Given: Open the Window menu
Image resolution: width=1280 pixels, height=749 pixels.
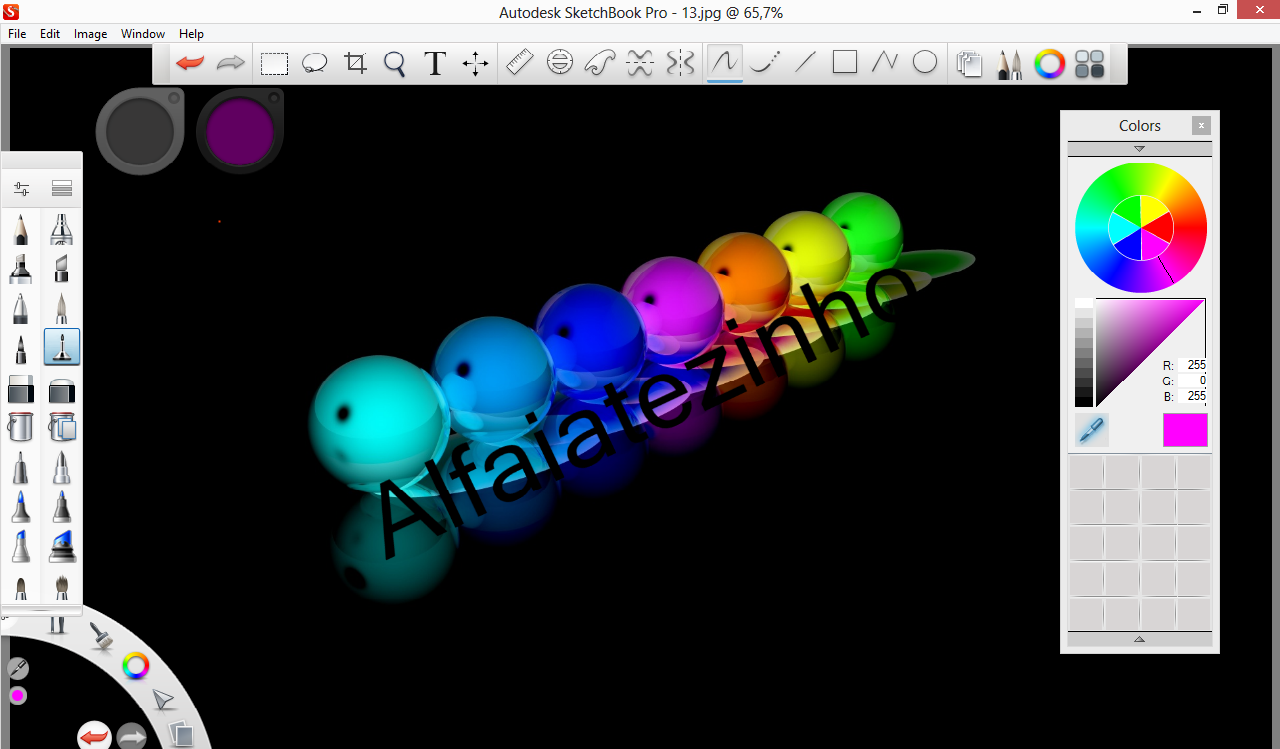Looking at the screenshot, I should coord(143,33).
